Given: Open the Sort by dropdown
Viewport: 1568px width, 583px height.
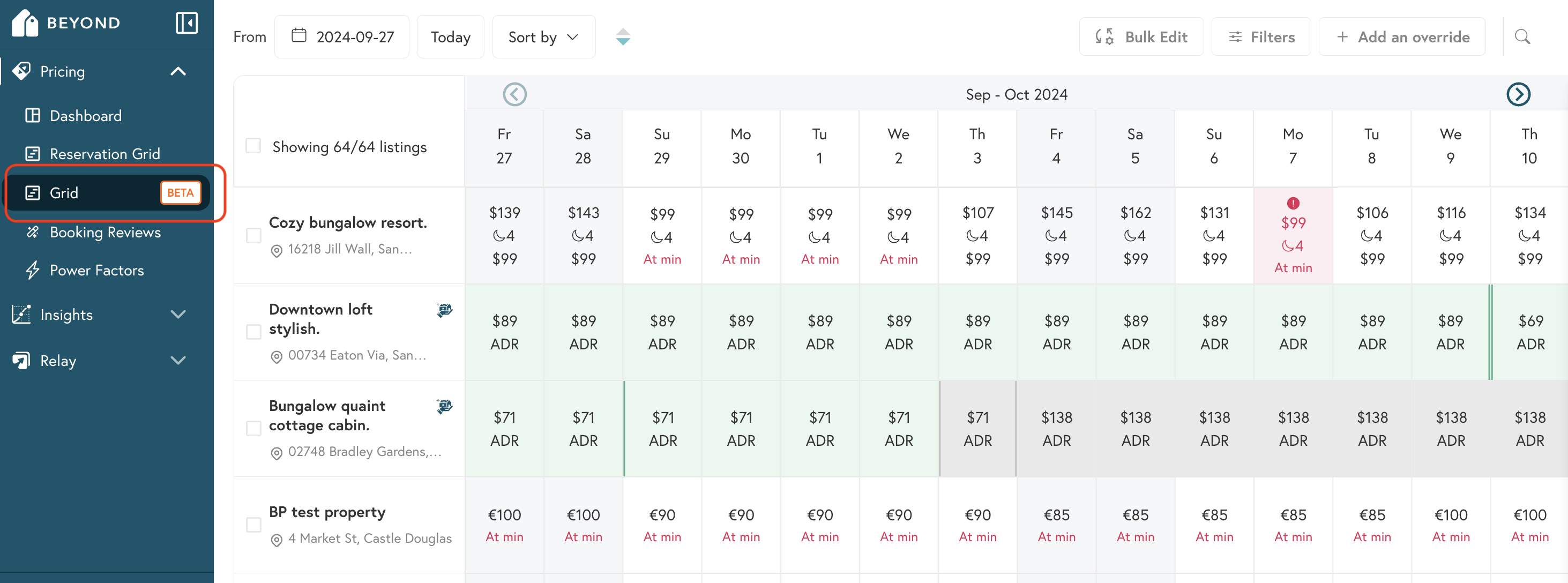Looking at the screenshot, I should [x=543, y=37].
